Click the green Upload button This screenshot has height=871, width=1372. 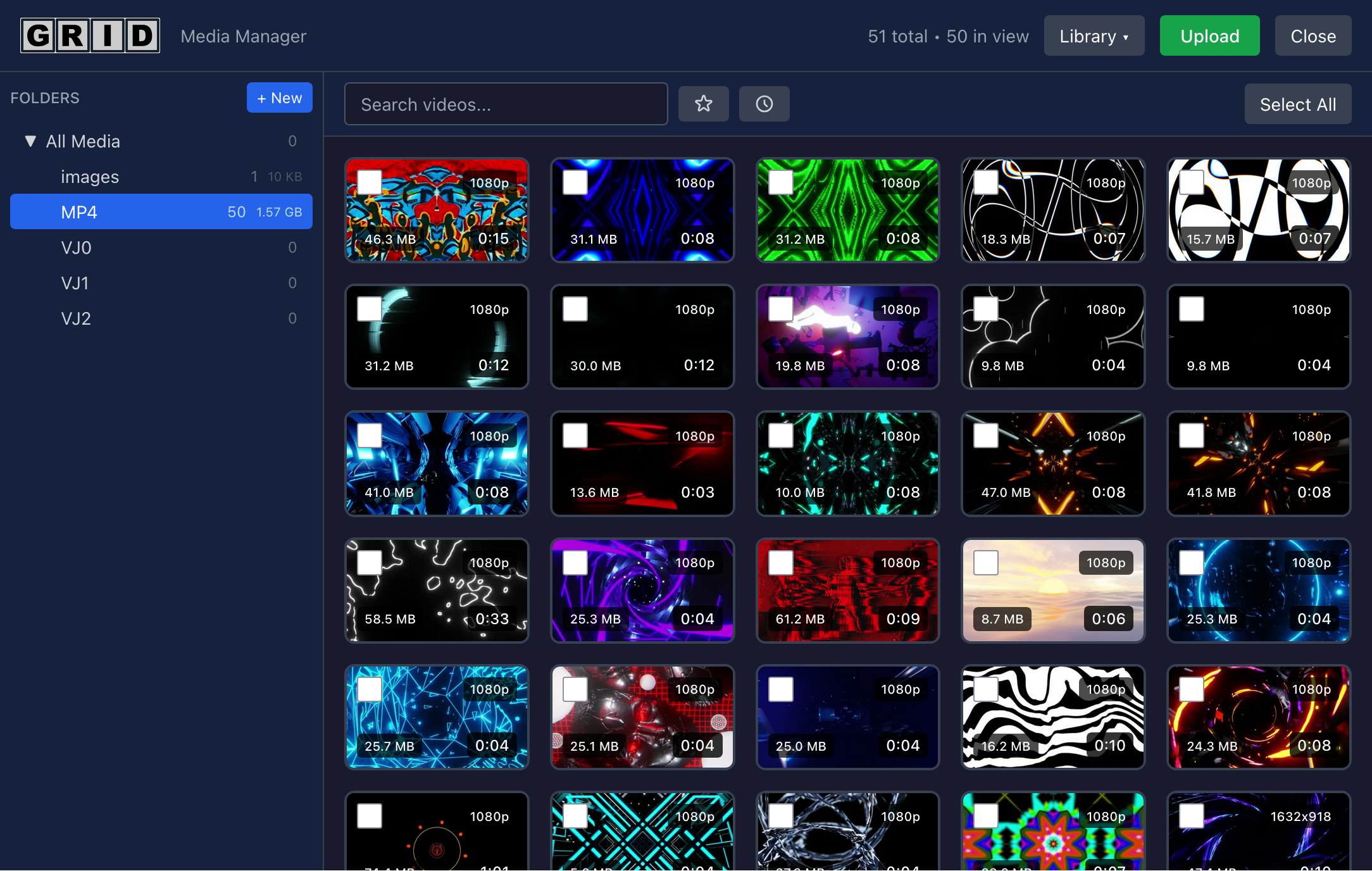coord(1209,36)
